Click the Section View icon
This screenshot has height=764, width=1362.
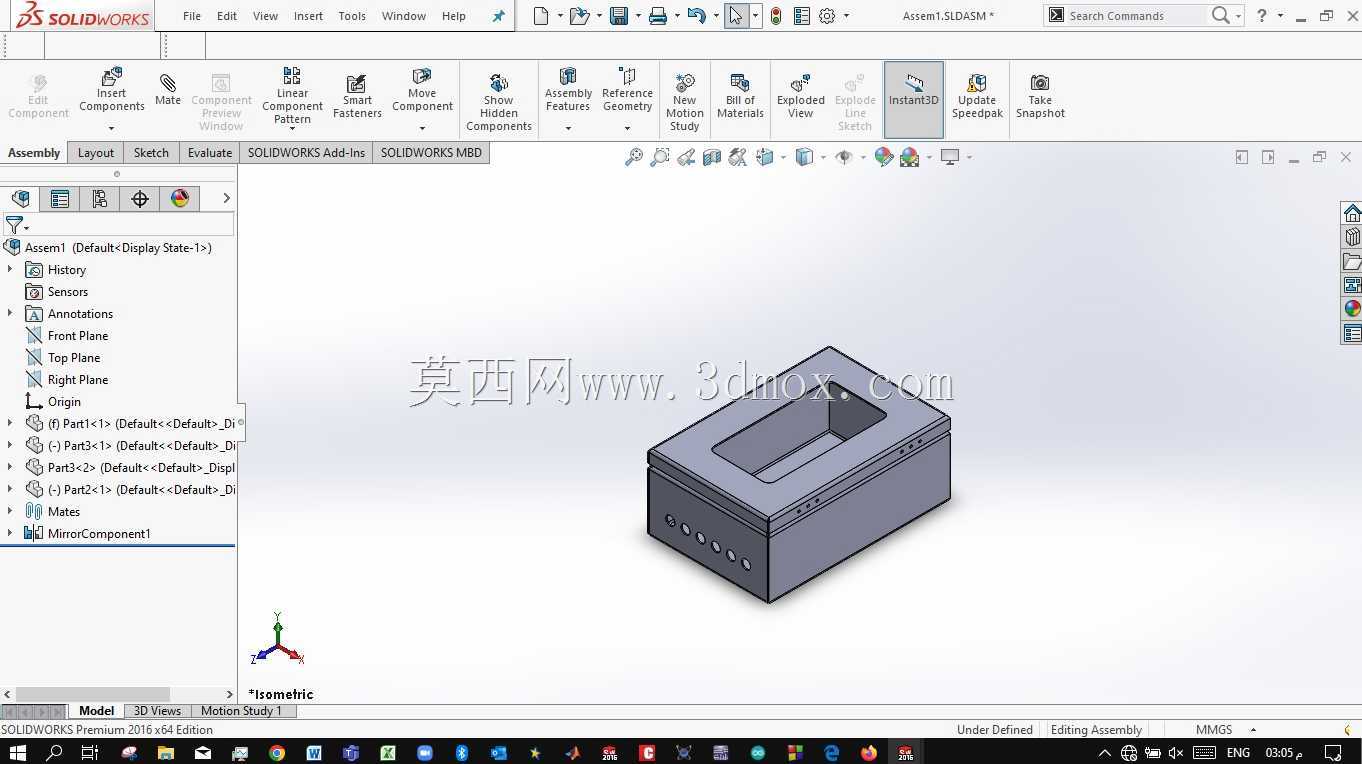click(x=712, y=157)
